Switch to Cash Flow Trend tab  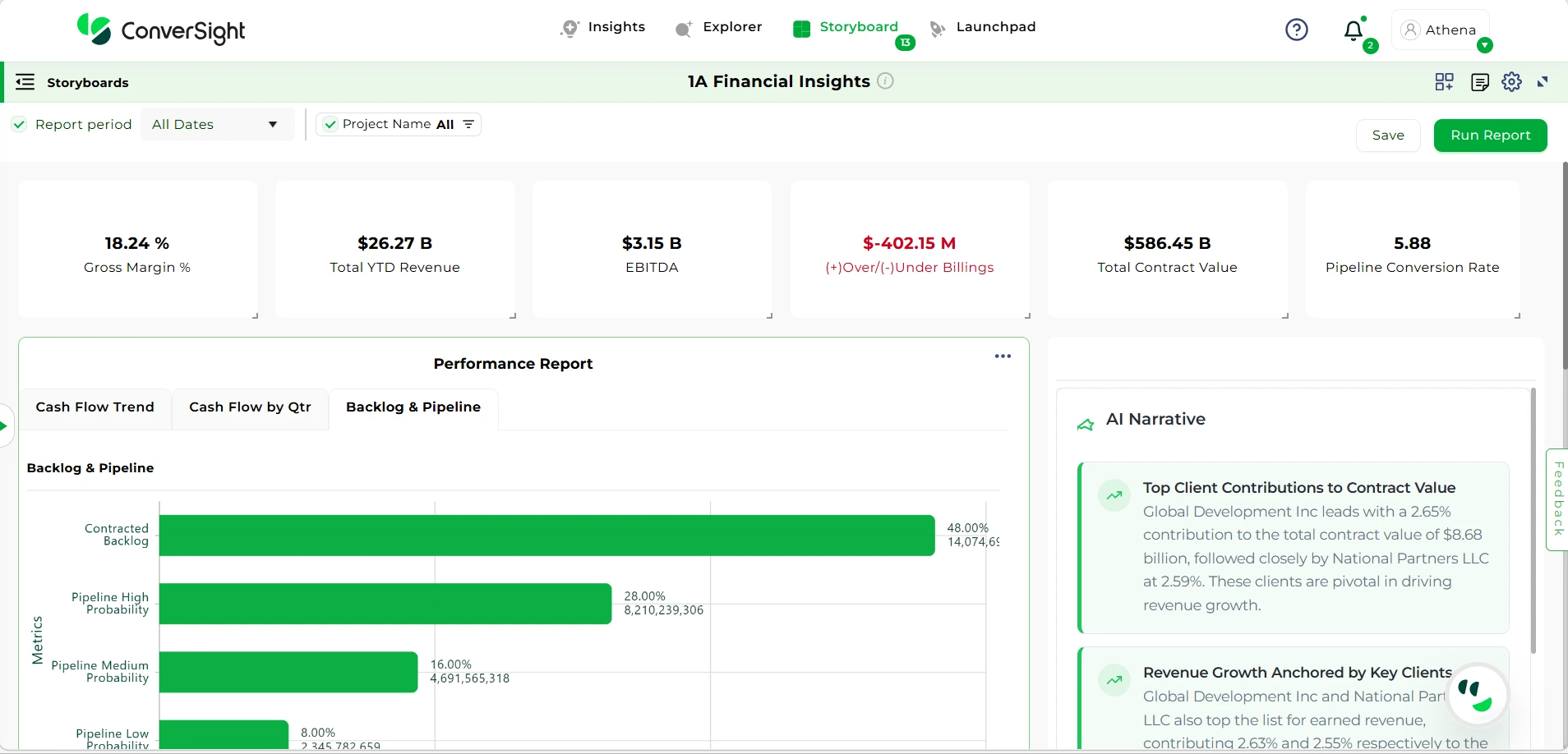tap(95, 407)
